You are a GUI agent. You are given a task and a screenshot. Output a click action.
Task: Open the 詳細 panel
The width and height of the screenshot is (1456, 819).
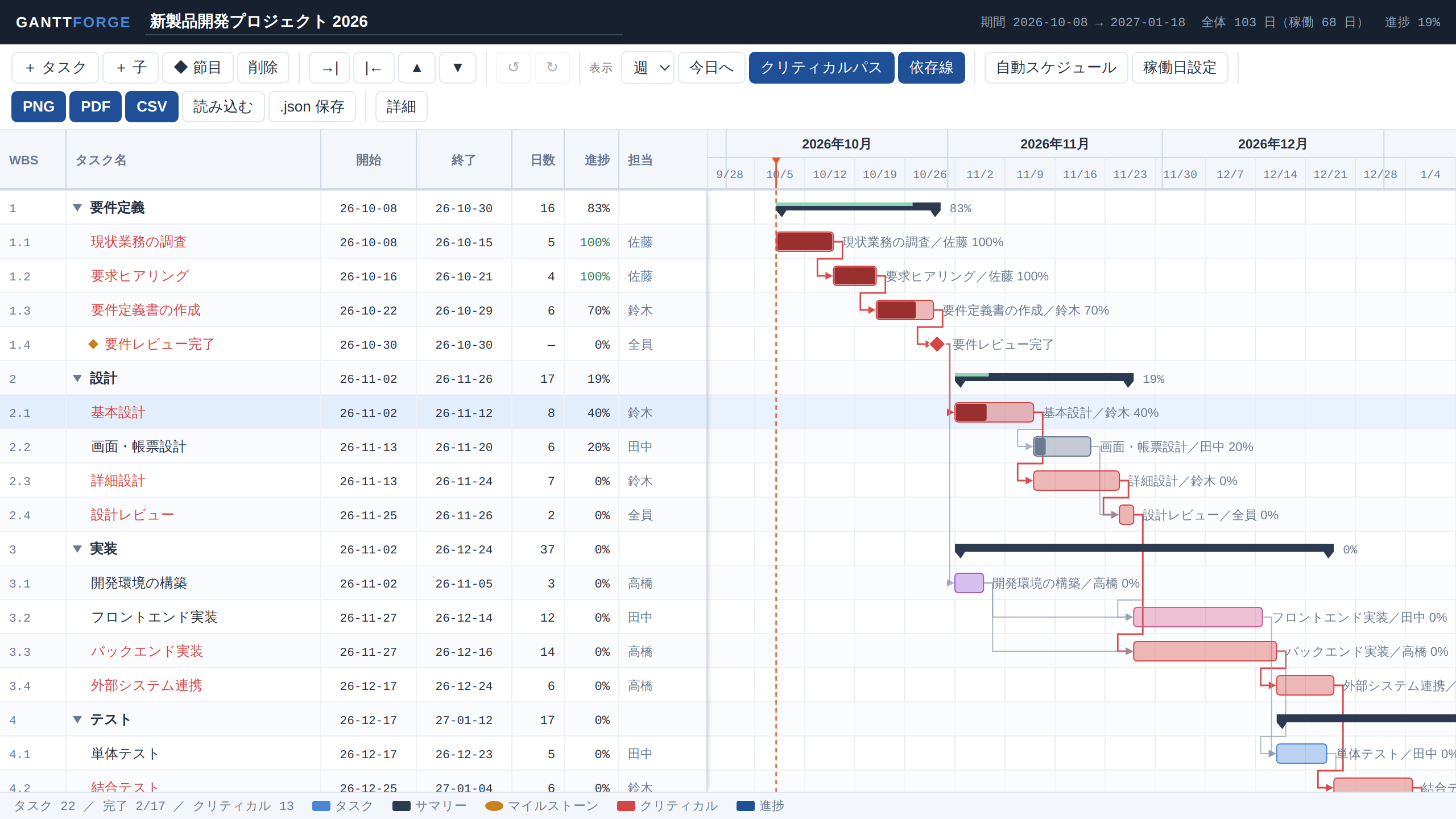pos(401,106)
